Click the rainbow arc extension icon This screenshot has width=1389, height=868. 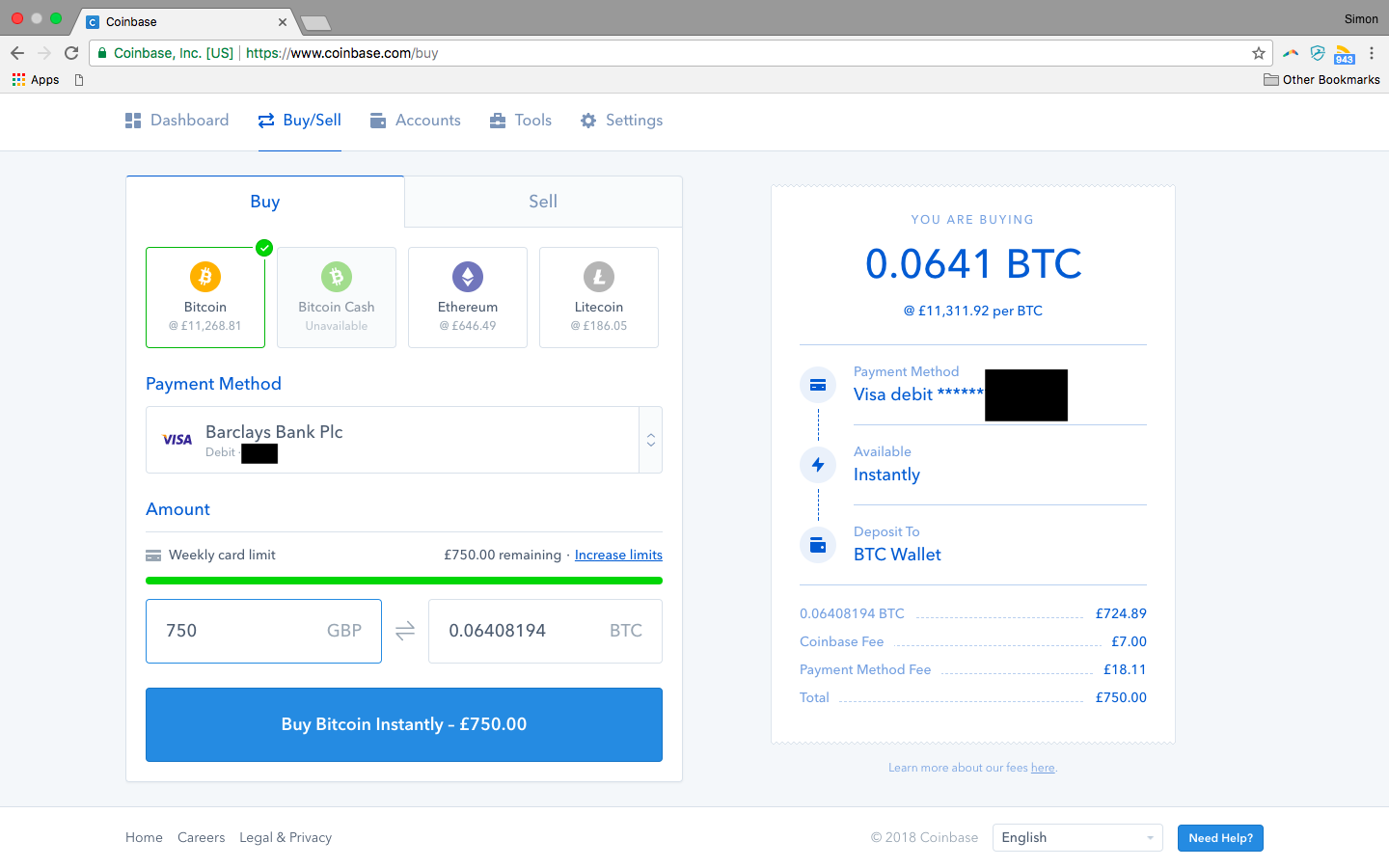(x=1291, y=54)
